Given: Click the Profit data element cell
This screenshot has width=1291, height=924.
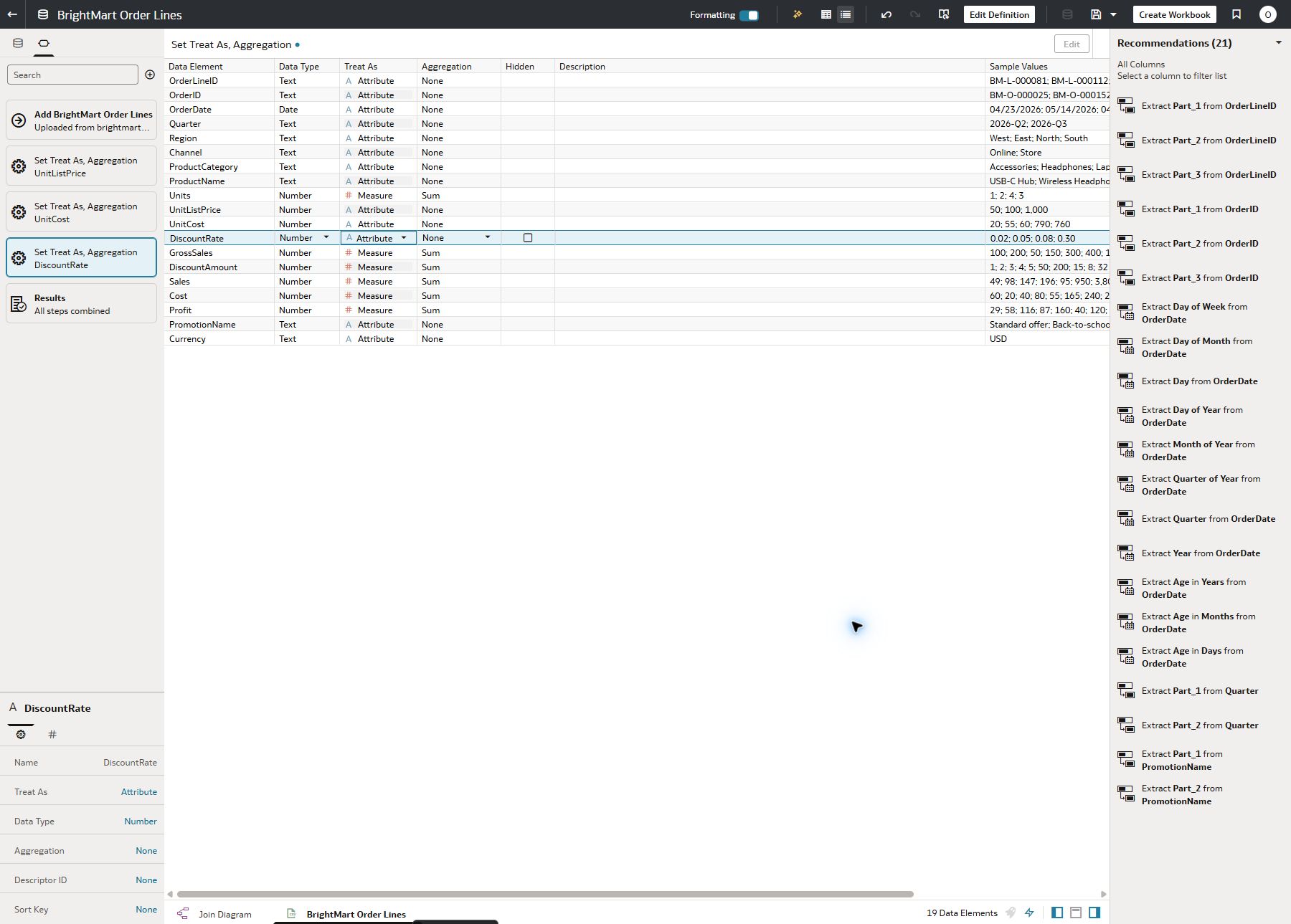Looking at the screenshot, I should tap(219, 310).
